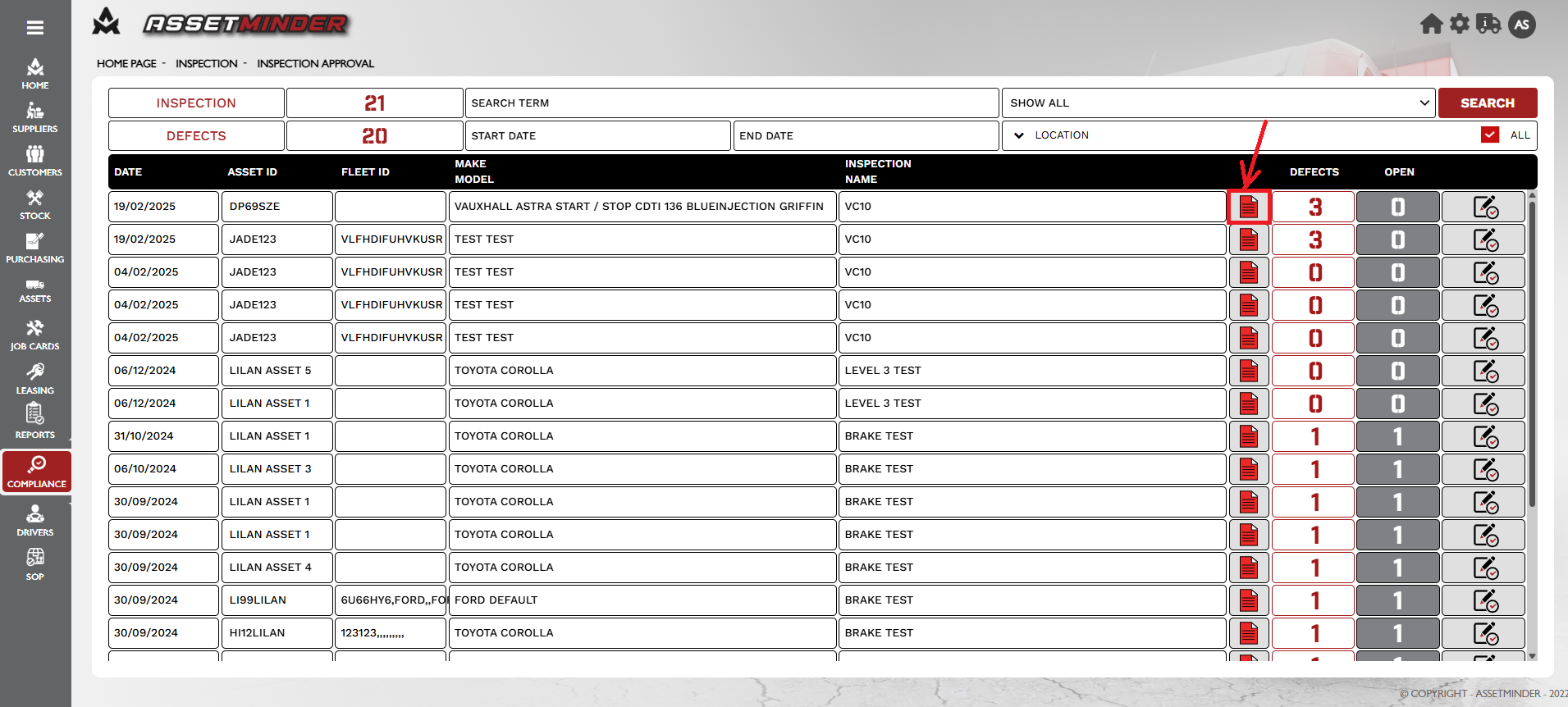Click the scrollbar down arrow

tap(1532, 656)
